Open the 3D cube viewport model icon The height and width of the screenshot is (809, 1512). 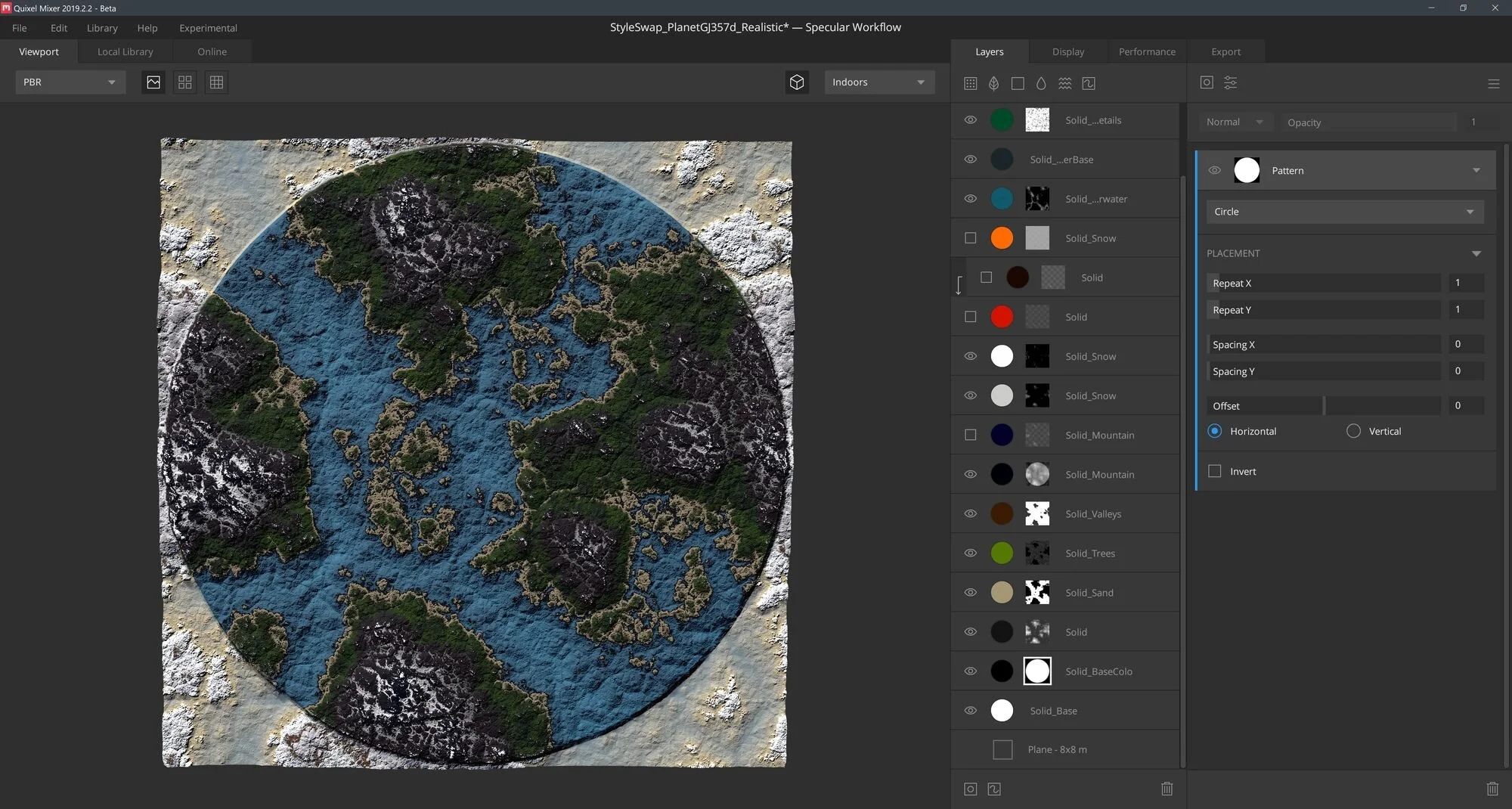797,82
